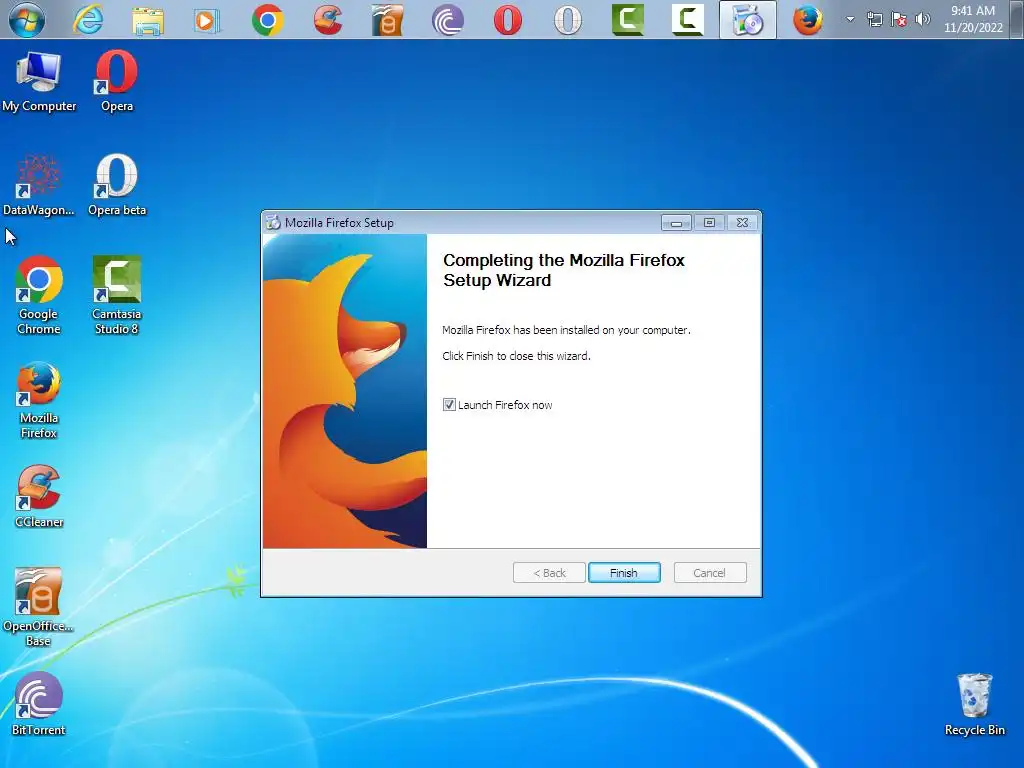Image resolution: width=1024 pixels, height=768 pixels.
Task: Open Windows Explorer folder icon in taskbar
Action: point(148,20)
